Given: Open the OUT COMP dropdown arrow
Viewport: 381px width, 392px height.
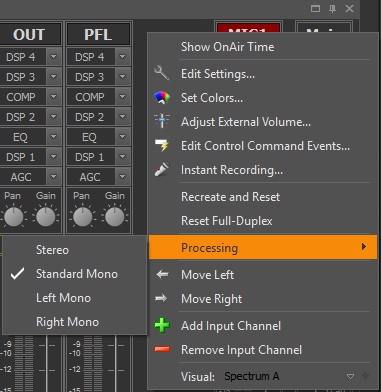Looking at the screenshot, I should tap(54, 97).
